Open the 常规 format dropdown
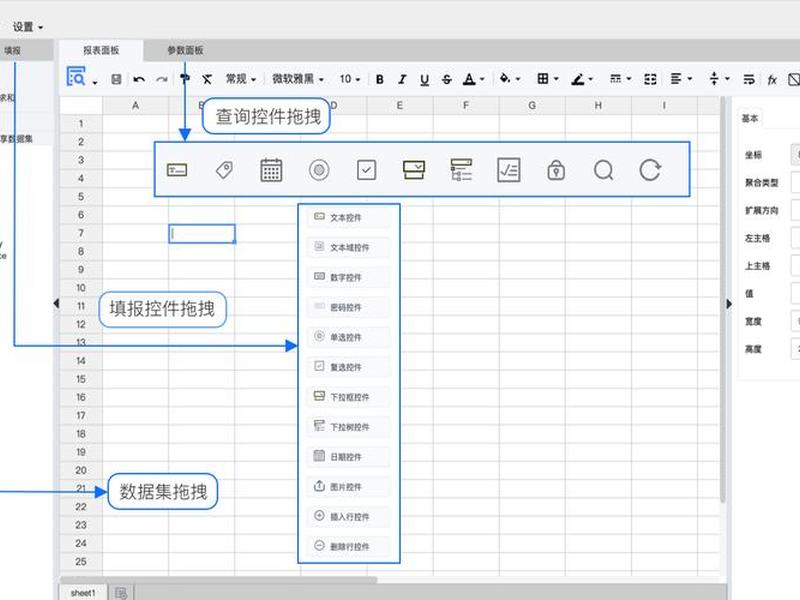This screenshot has height=600, width=800. pyautogui.click(x=241, y=79)
